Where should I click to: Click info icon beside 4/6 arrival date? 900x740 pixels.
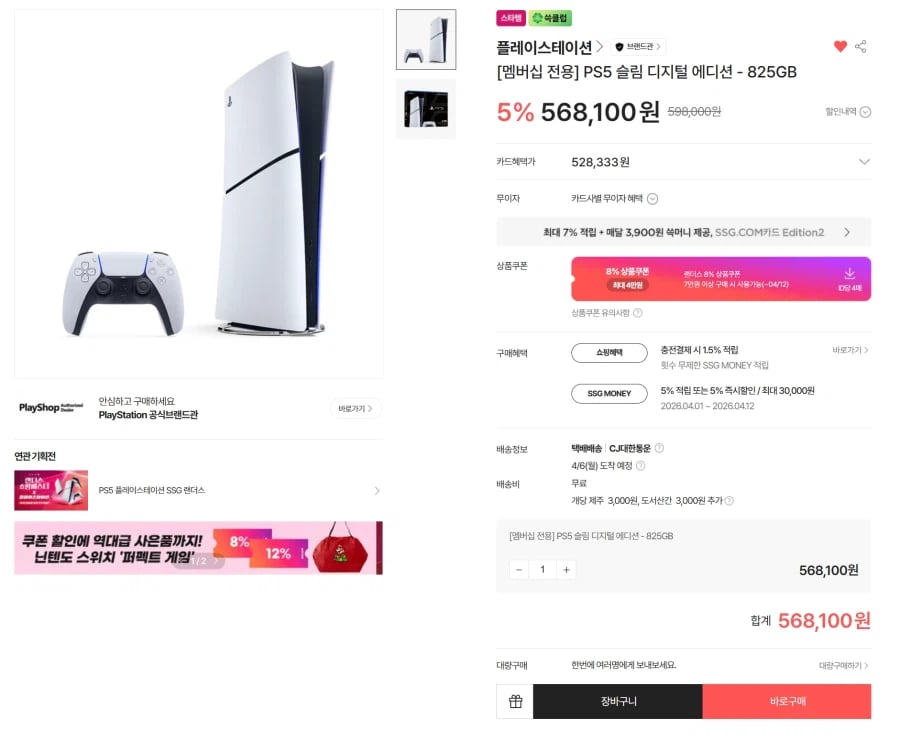tap(641, 466)
